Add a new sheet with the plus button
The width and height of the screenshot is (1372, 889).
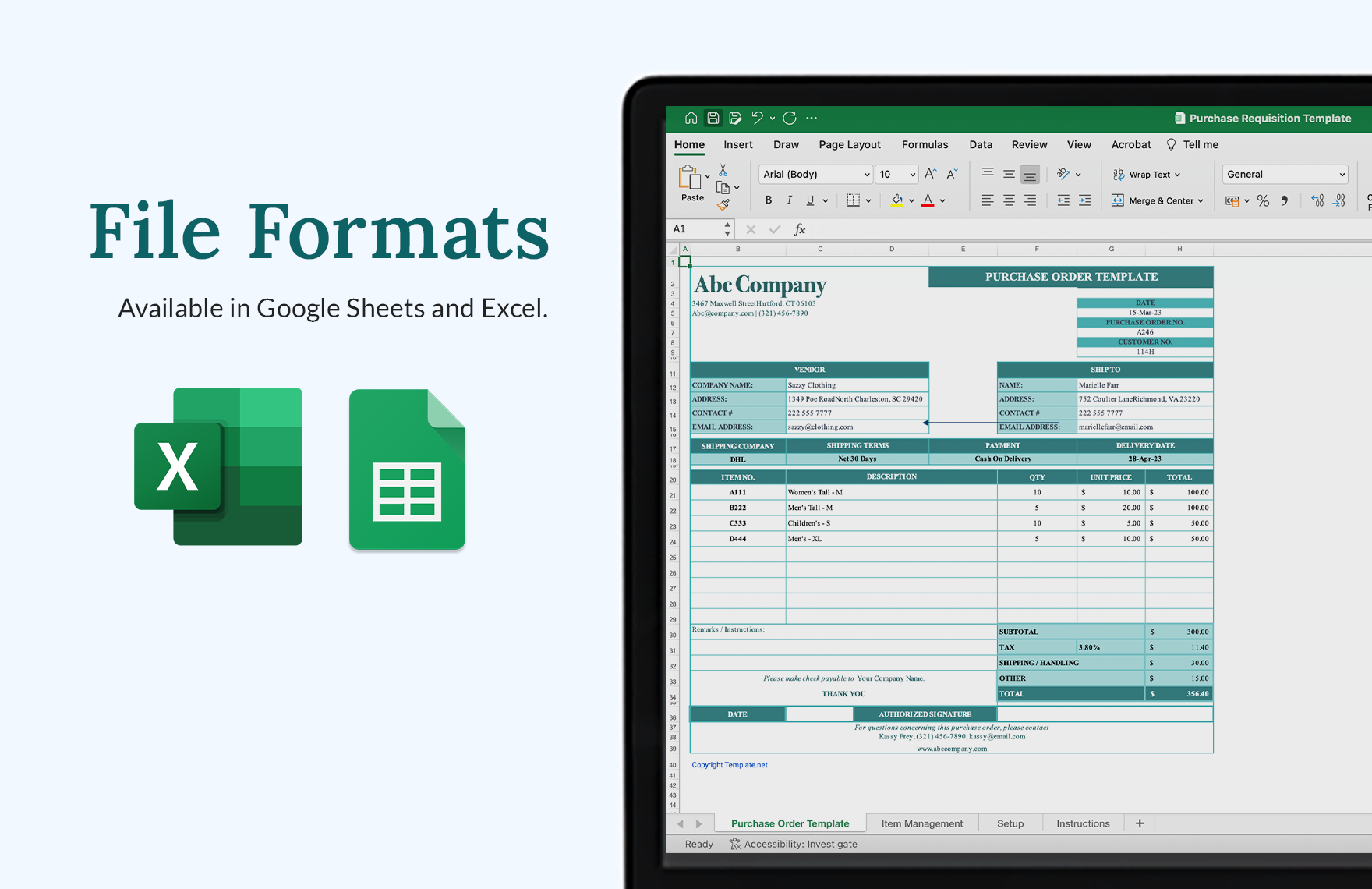click(1139, 823)
